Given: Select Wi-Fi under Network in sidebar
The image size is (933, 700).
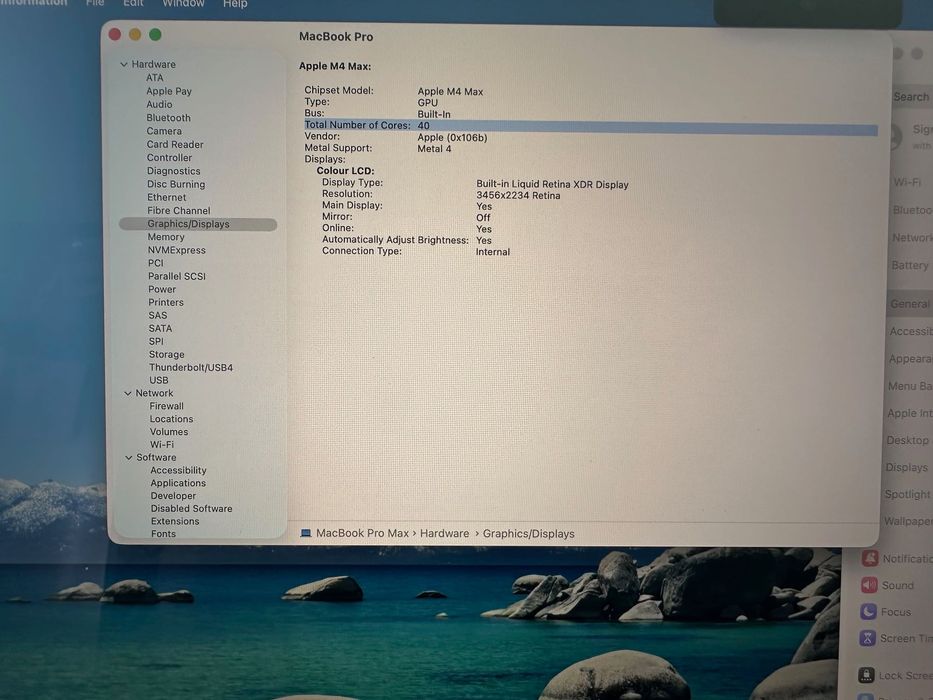Looking at the screenshot, I should (x=162, y=445).
